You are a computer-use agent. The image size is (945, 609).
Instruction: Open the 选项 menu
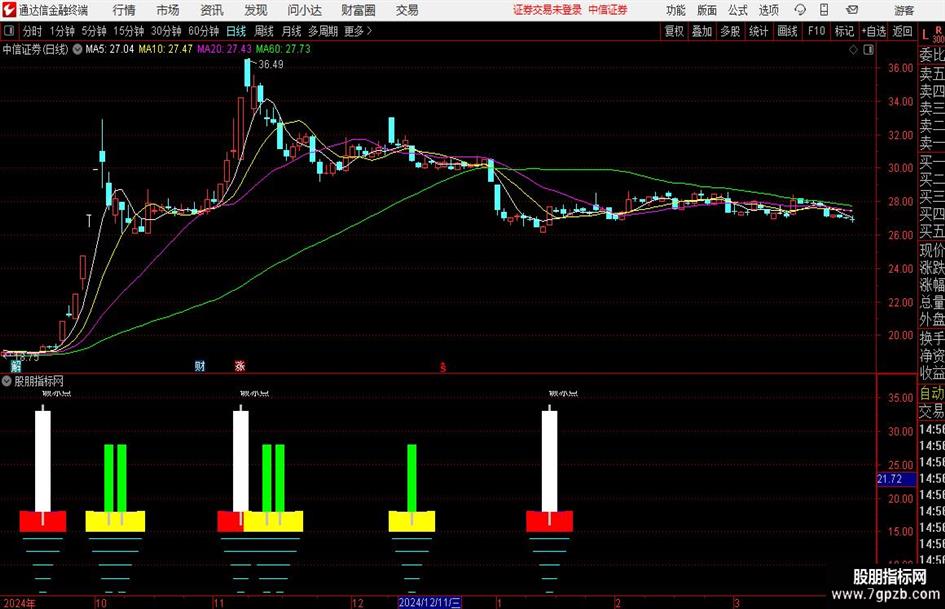tap(768, 10)
